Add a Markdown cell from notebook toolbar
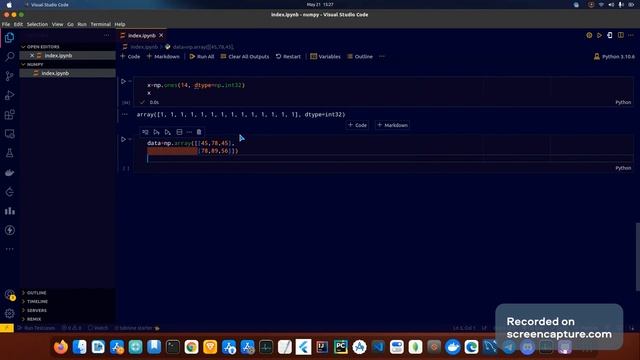Image resolution: width=640 pixels, height=360 pixels. [163, 56]
